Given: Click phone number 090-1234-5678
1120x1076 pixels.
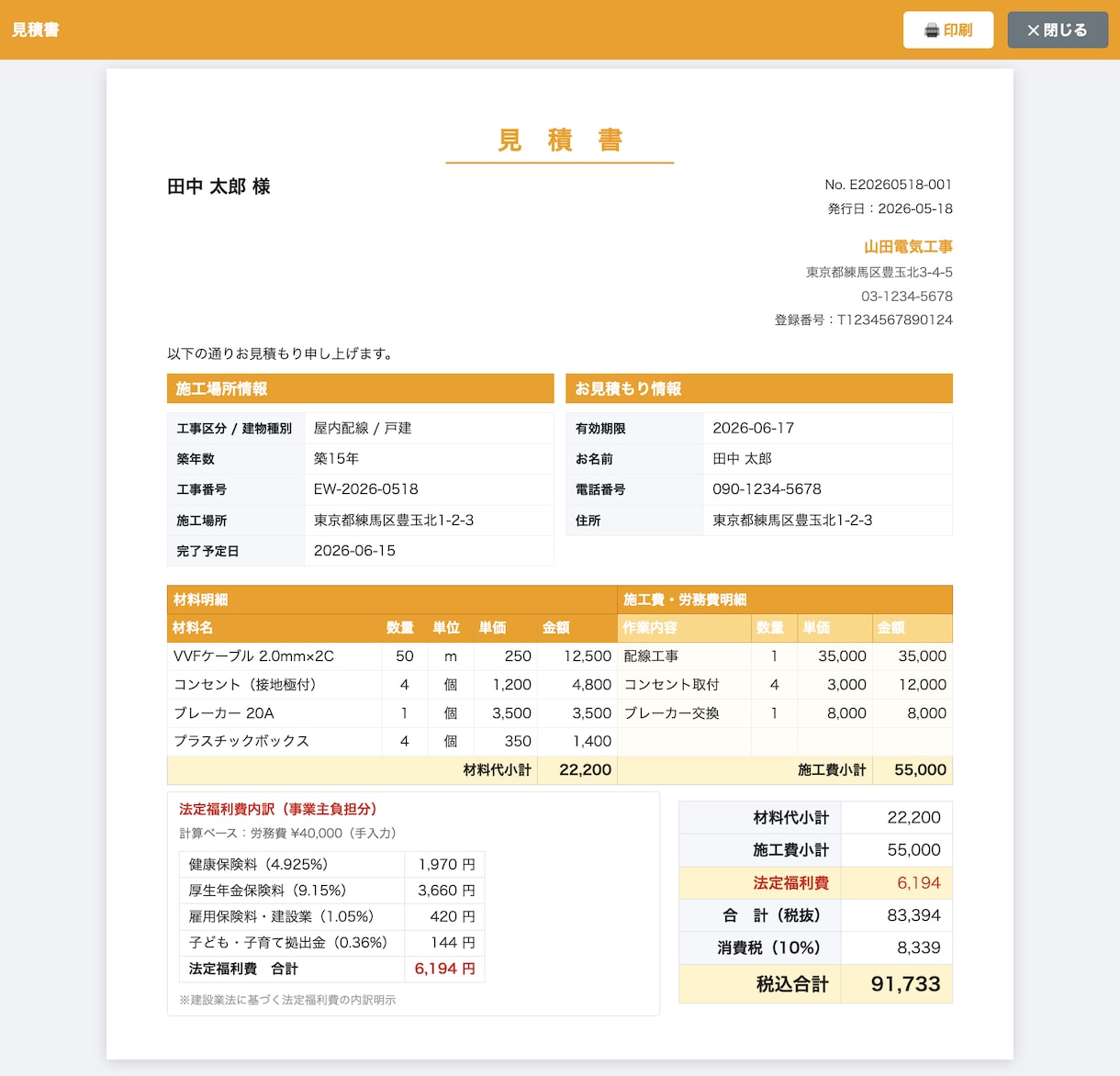Looking at the screenshot, I should (767, 489).
